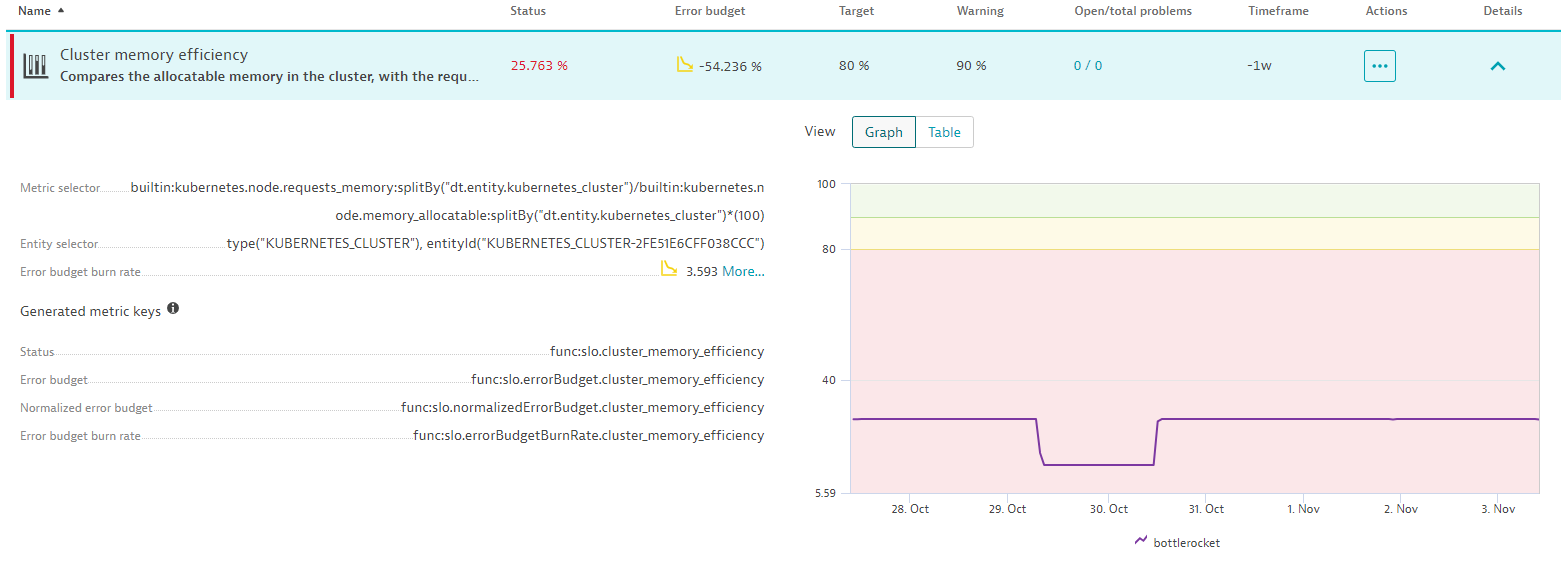Image resolution: width=1566 pixels, height=564 pixels.
Task: Click the Actions column header
Action: coord(1386,11)
